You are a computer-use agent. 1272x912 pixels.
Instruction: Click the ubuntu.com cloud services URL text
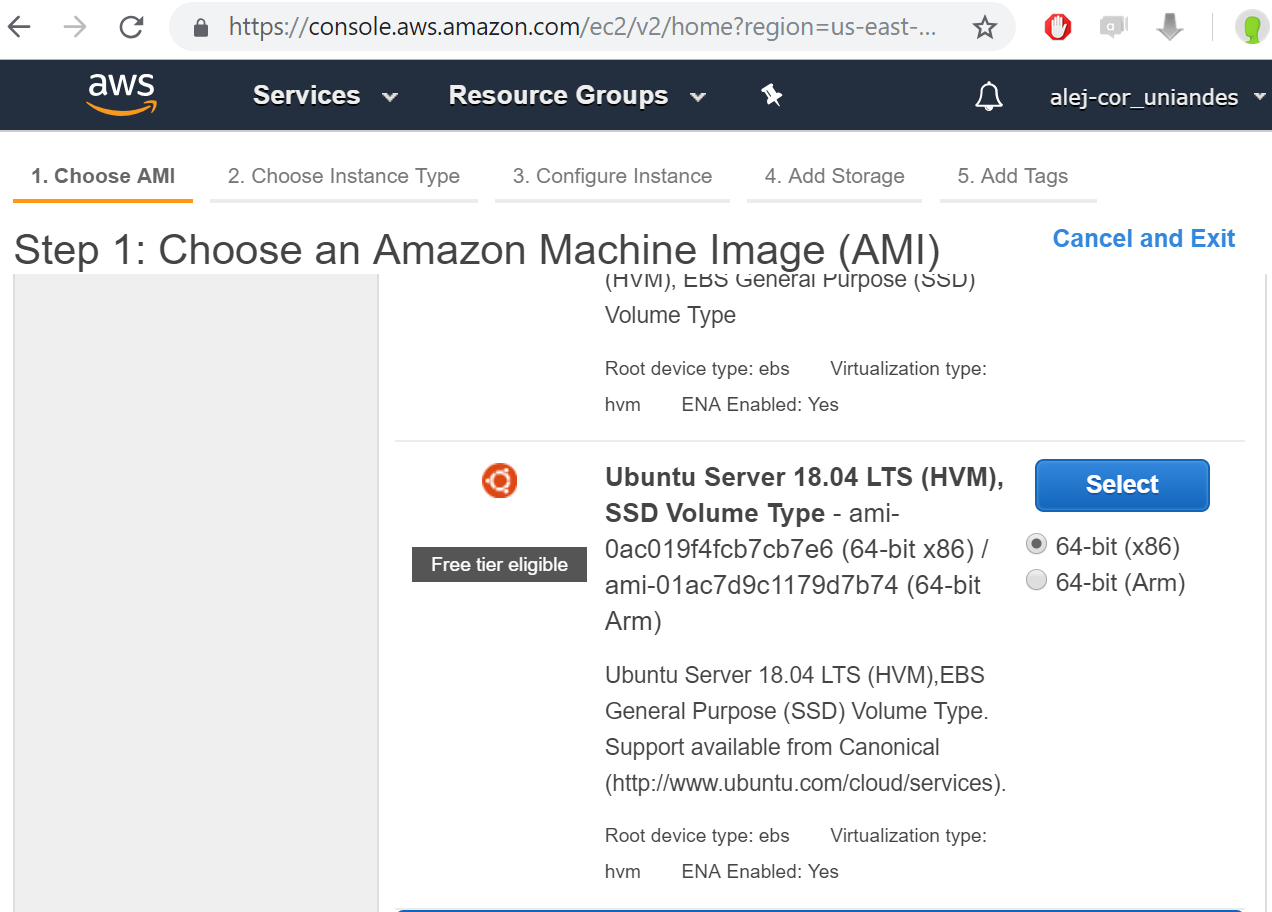coord(805,783)
